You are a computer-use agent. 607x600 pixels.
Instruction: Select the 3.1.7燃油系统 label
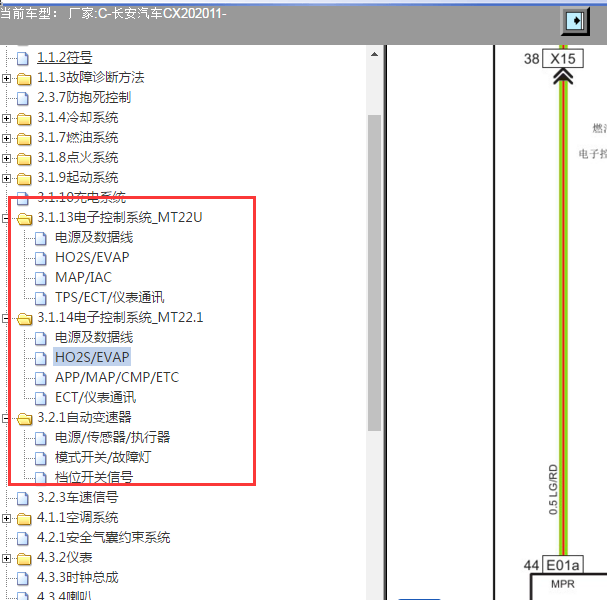coord(77,137)
